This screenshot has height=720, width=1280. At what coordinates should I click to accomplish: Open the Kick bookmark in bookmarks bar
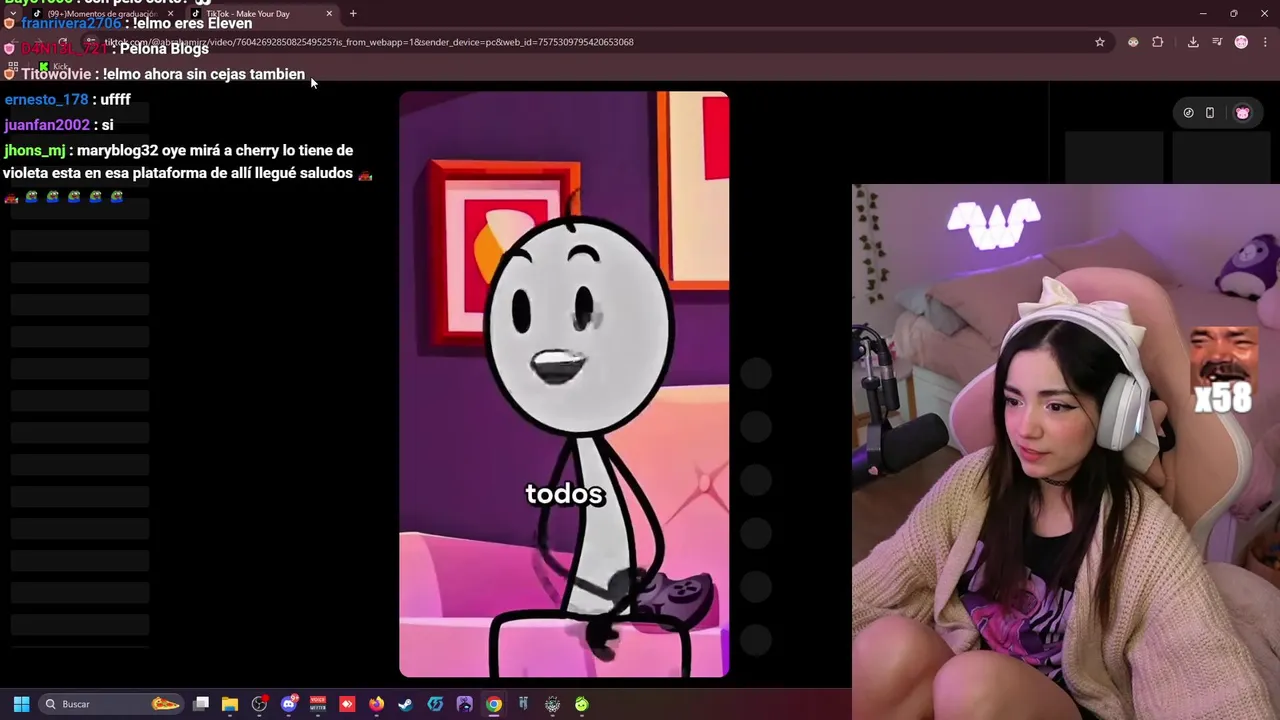53,67
